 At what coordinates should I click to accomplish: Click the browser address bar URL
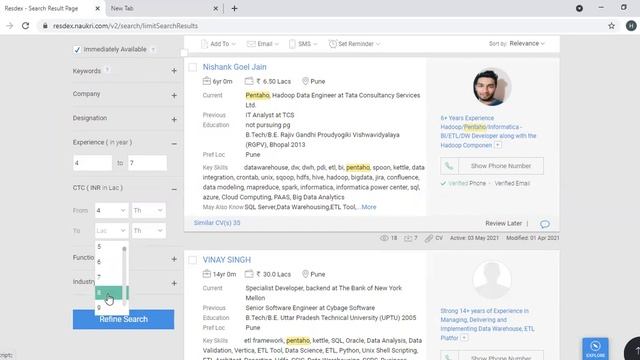click(x=125, y=26)
